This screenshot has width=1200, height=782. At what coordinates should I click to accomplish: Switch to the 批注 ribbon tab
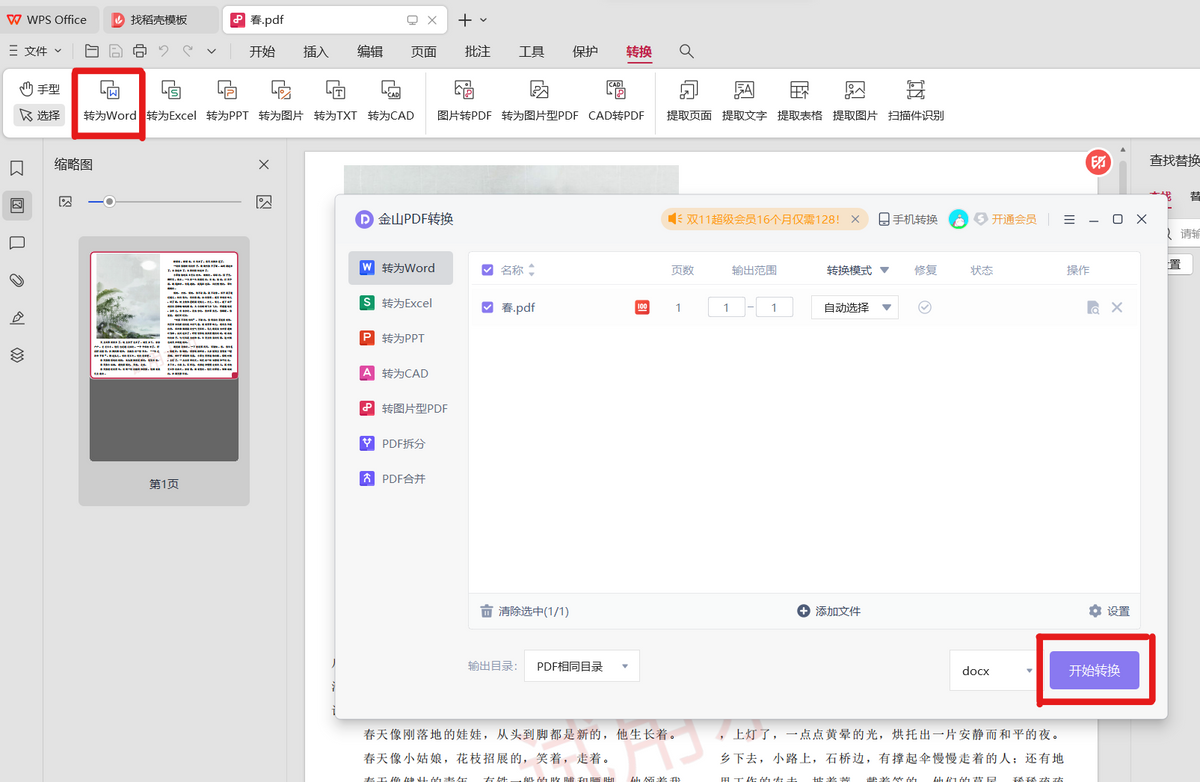point(478,51)
